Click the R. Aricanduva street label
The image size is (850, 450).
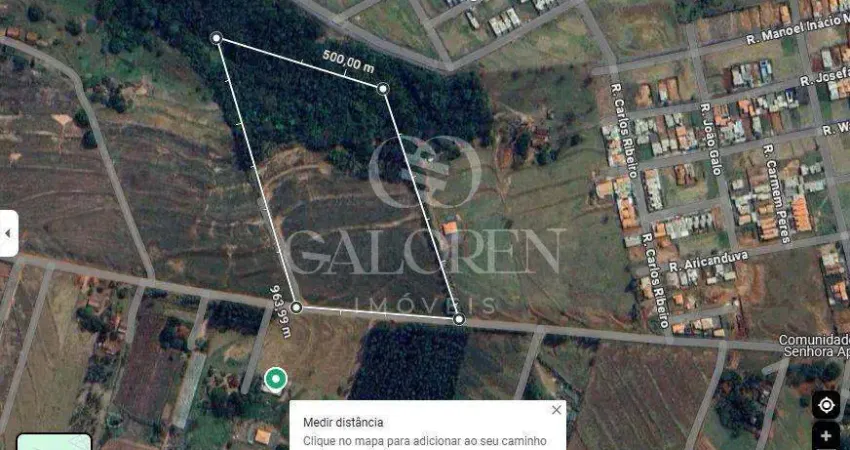pyautogui.click(x=708, y=262)
